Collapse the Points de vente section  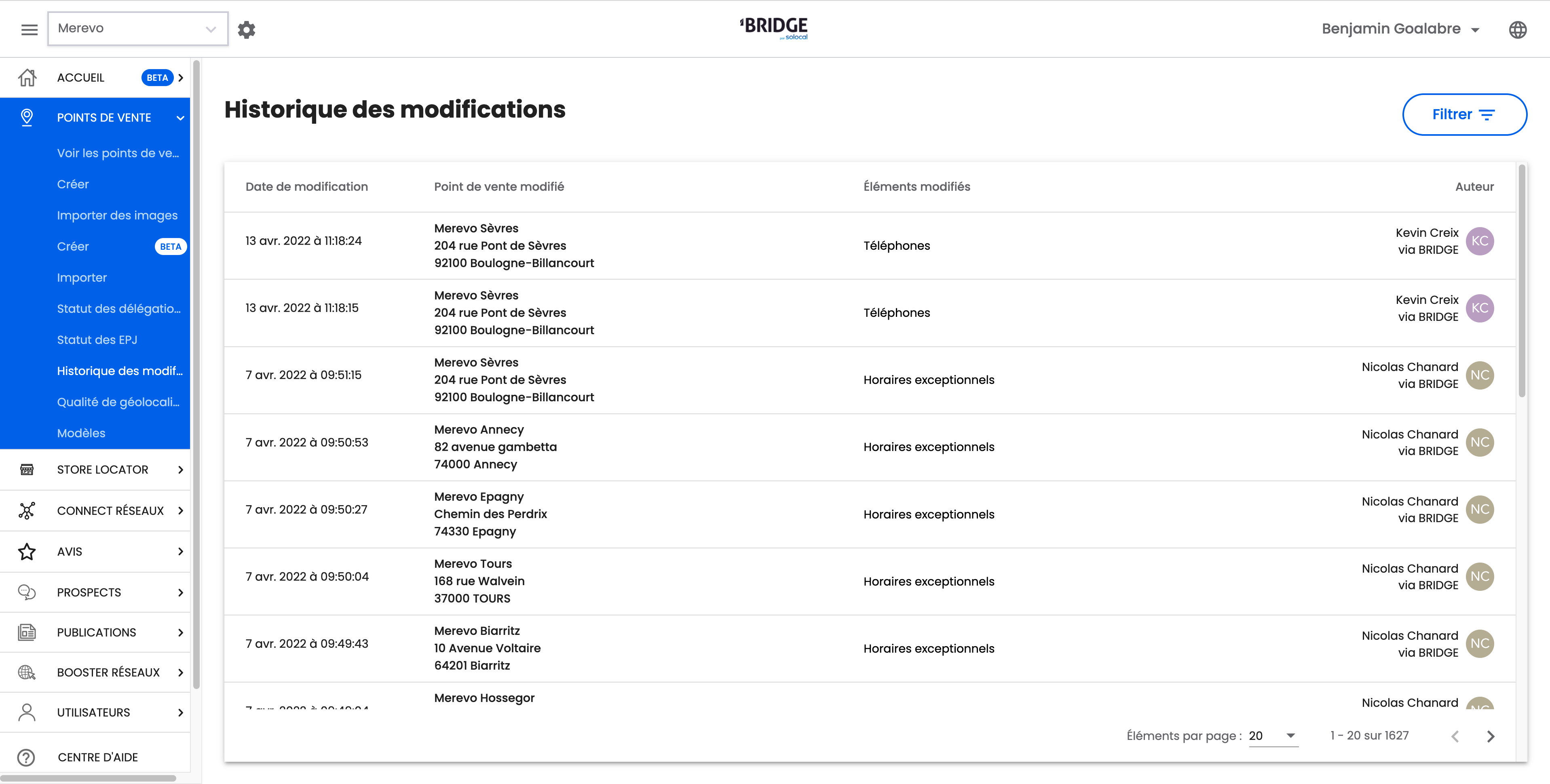point(180,118)
